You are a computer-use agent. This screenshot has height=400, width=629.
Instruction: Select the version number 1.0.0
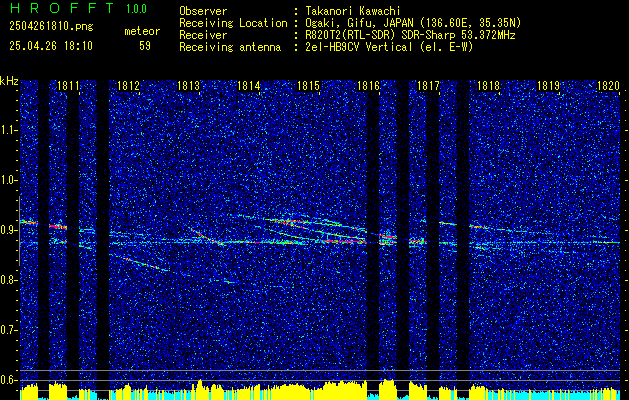[136, 9]
